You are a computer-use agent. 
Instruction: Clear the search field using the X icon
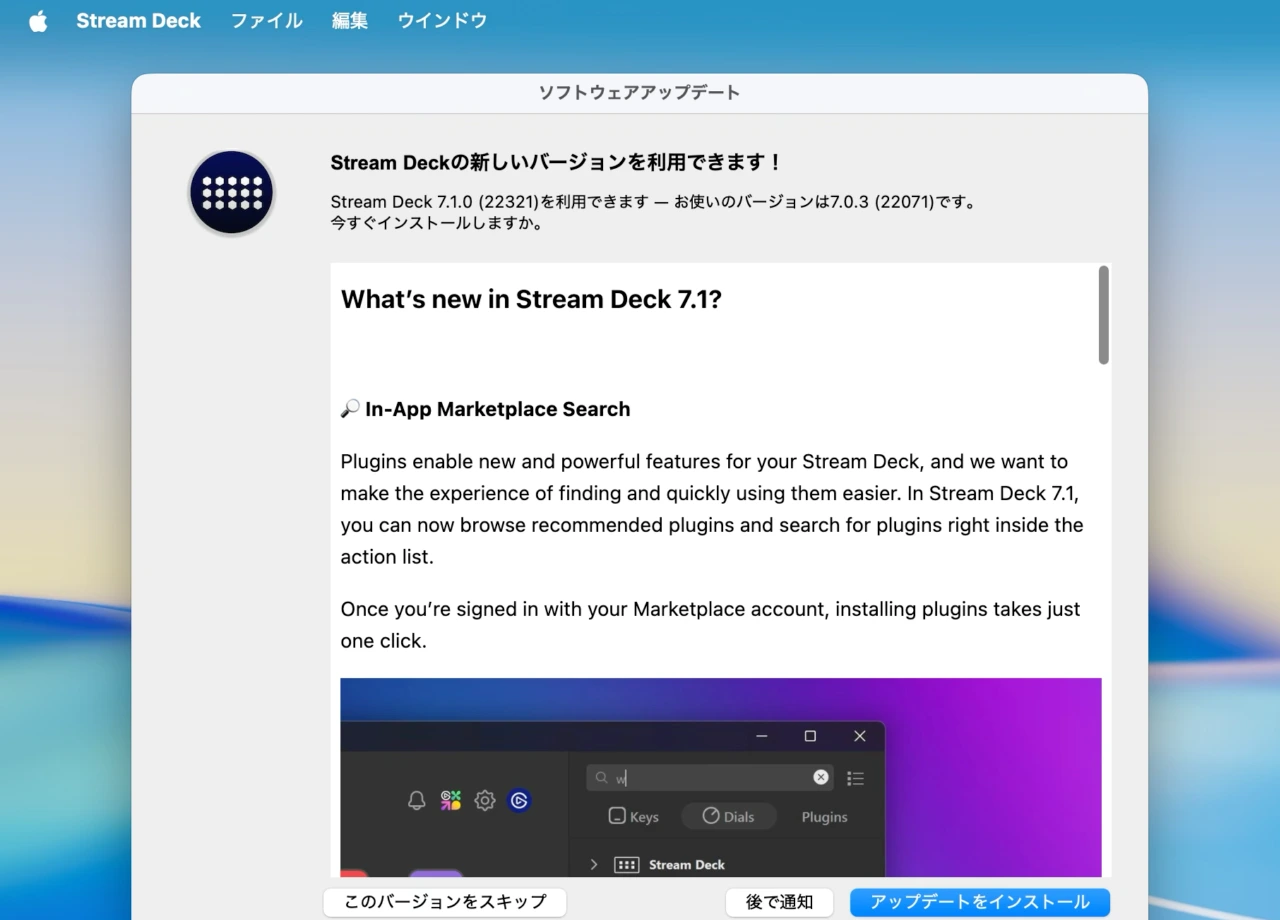[820, 777]
